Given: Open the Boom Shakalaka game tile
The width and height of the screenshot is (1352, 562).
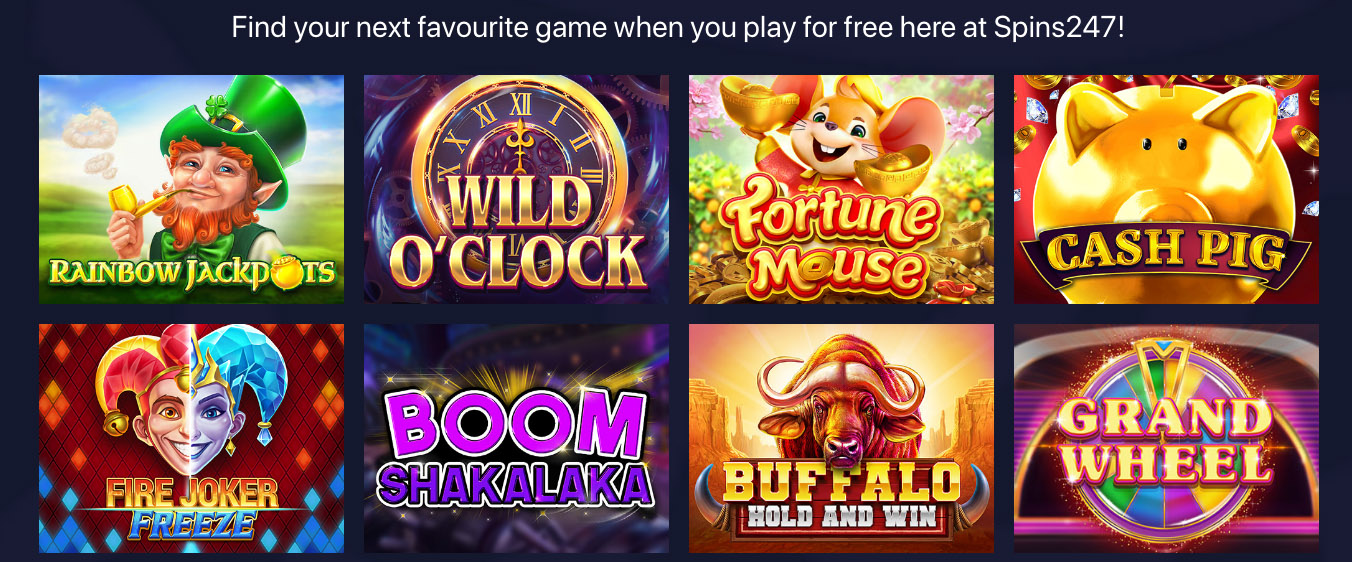Looking at the screenshot, I should click(x=516, y=438).
